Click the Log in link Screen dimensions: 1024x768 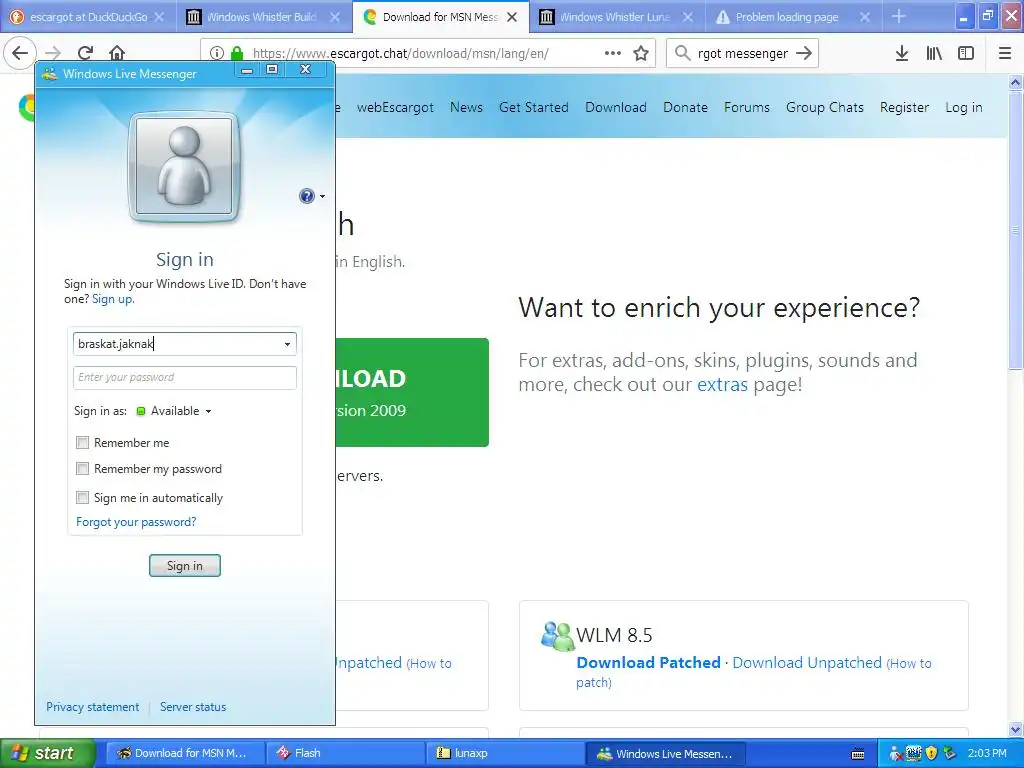pyautogui.click(x=964, y=107)
